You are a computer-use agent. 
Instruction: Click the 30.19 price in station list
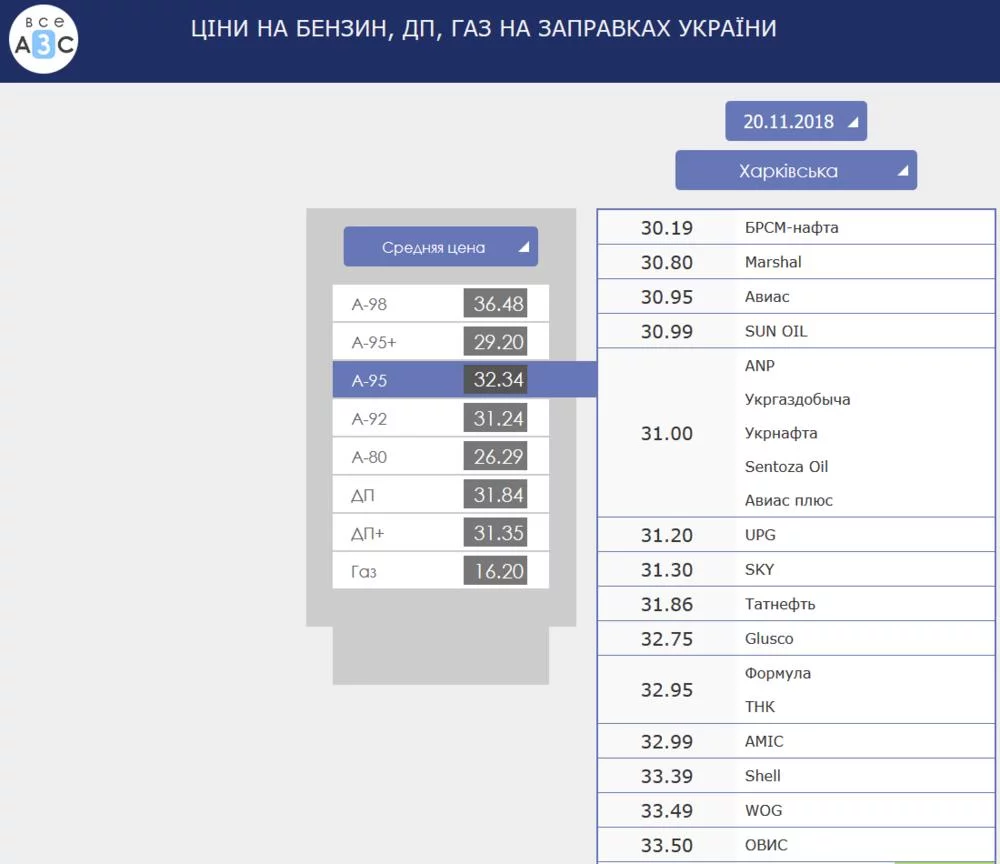[666, 228]
